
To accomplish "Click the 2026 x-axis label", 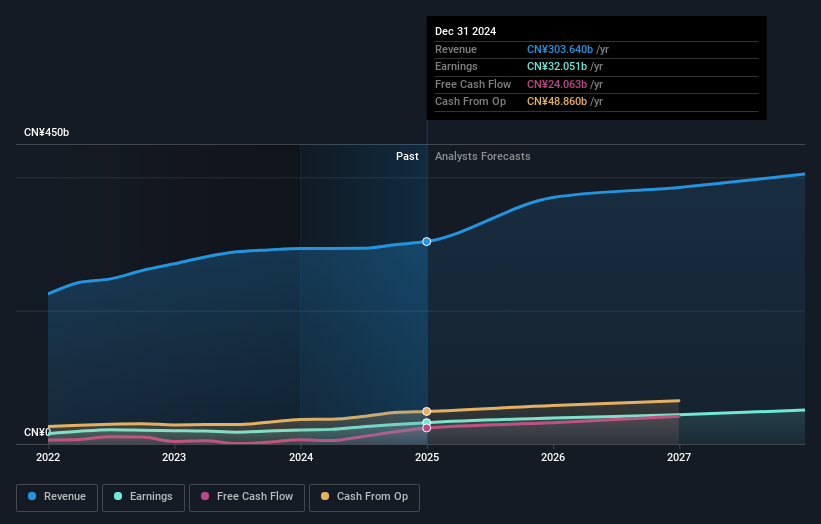I will click(553, 457).
